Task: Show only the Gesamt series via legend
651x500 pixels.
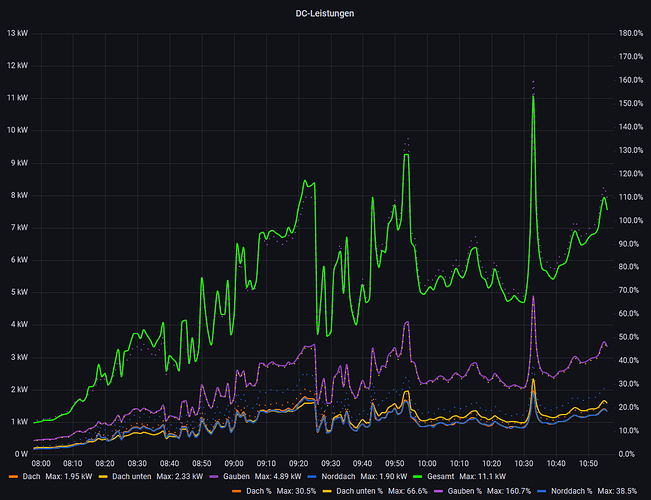Action: click(441, 476)
